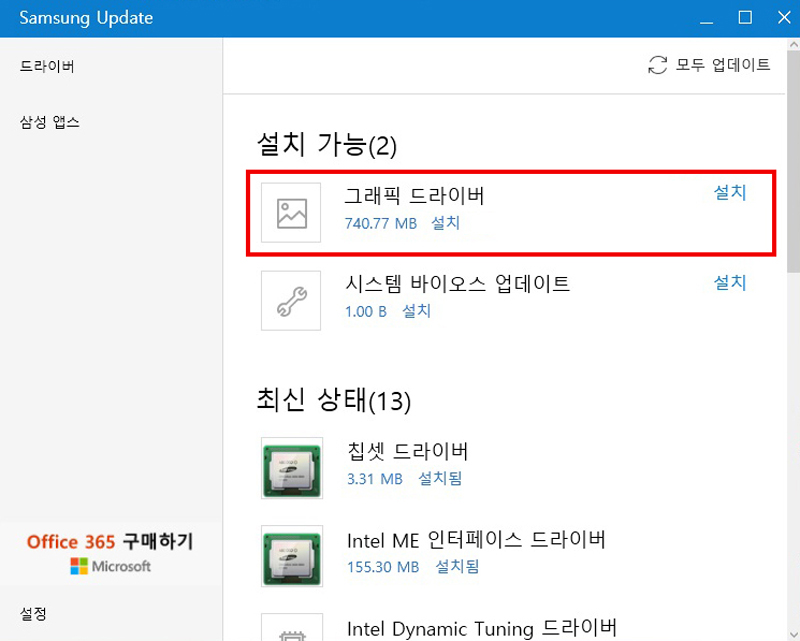Select 칩셋 드라이버 title
This screenshot has width=800, height=641.
pyautogui.click(x=408, y=451)
